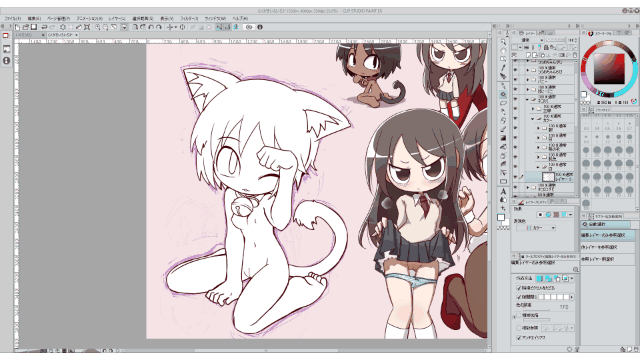
Task: Click the Undo arrow in the command bar
Action: (x=44, y=27)
